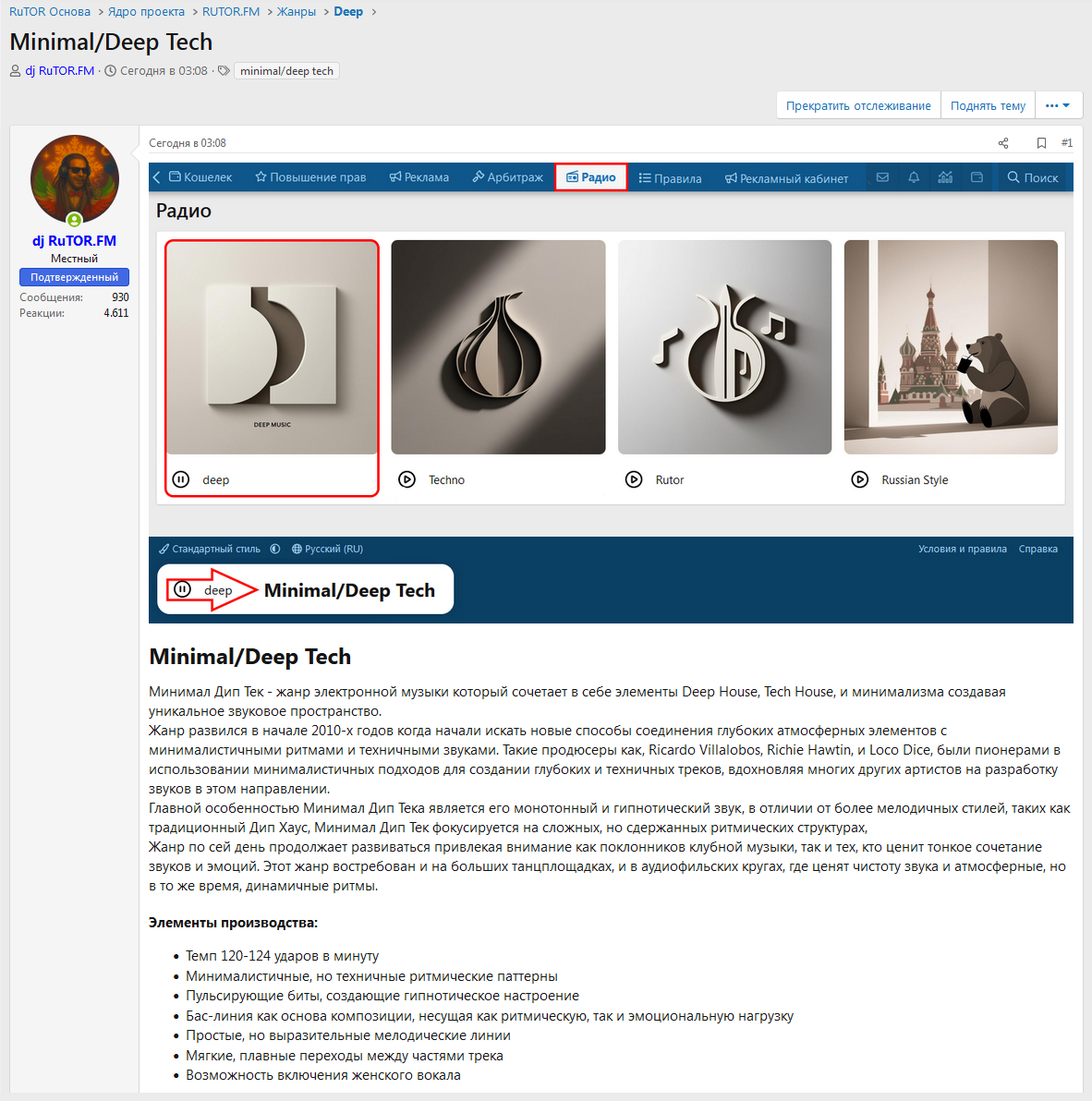
Task: Open the notifications bell icon
Action: click(914, 177)
